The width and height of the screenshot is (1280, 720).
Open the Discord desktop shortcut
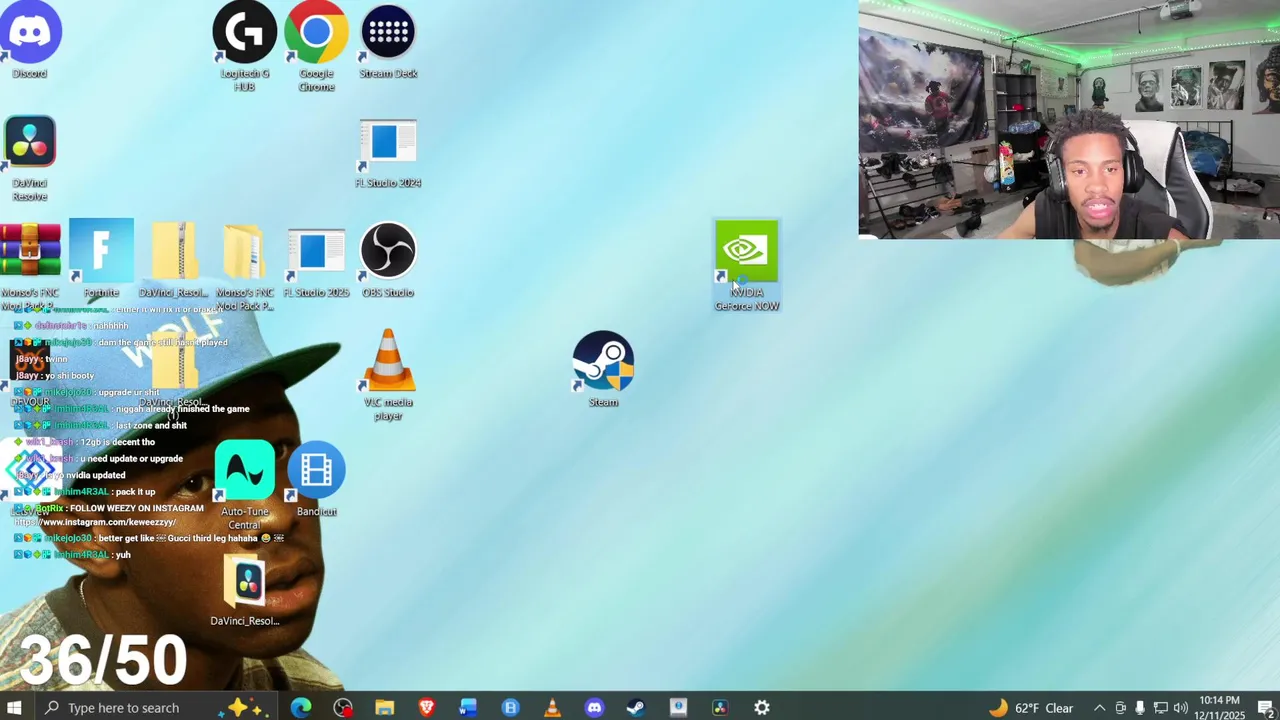30,40
